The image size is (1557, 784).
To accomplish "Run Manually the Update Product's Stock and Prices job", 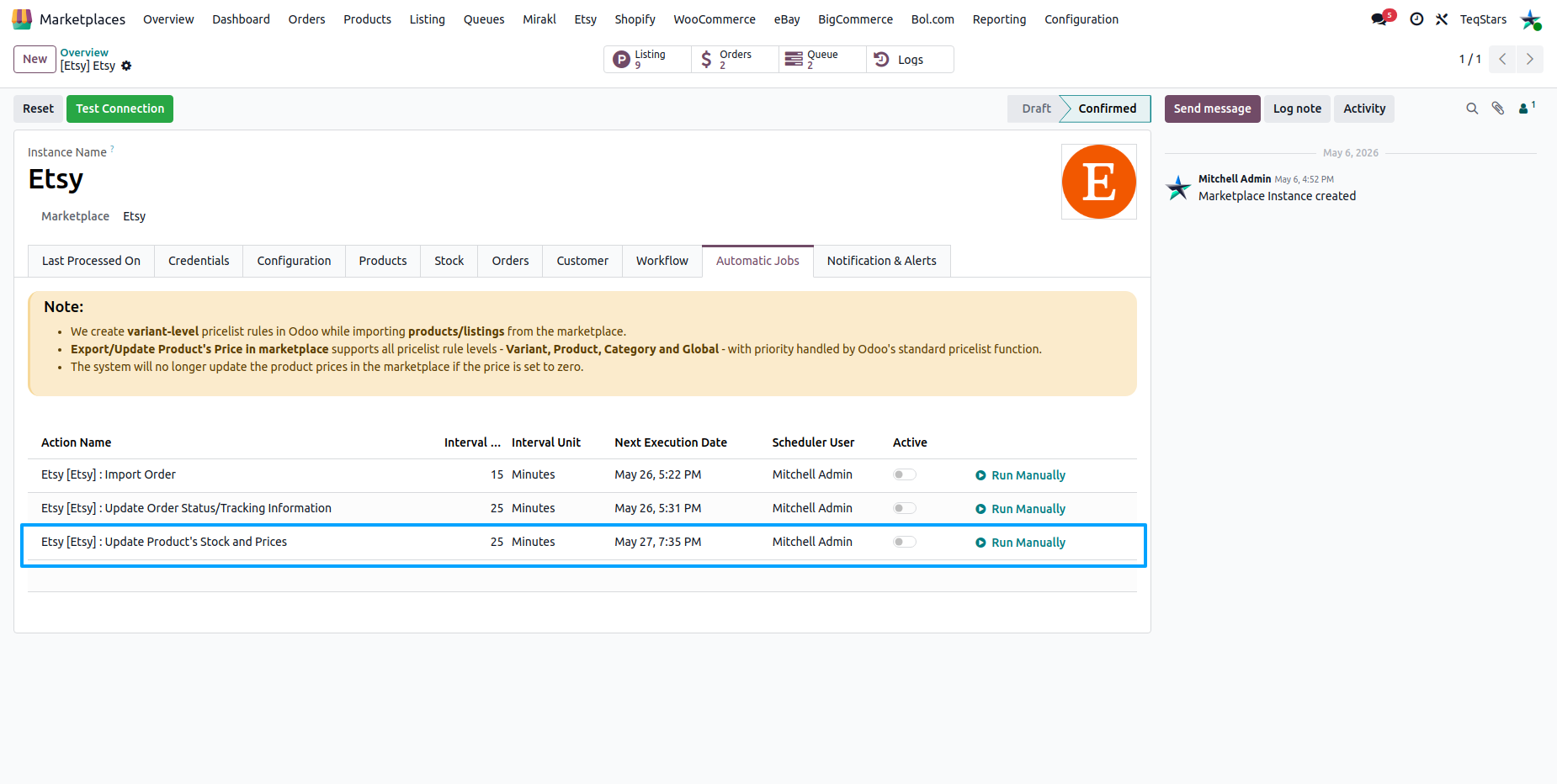I will click(1020, 543).
